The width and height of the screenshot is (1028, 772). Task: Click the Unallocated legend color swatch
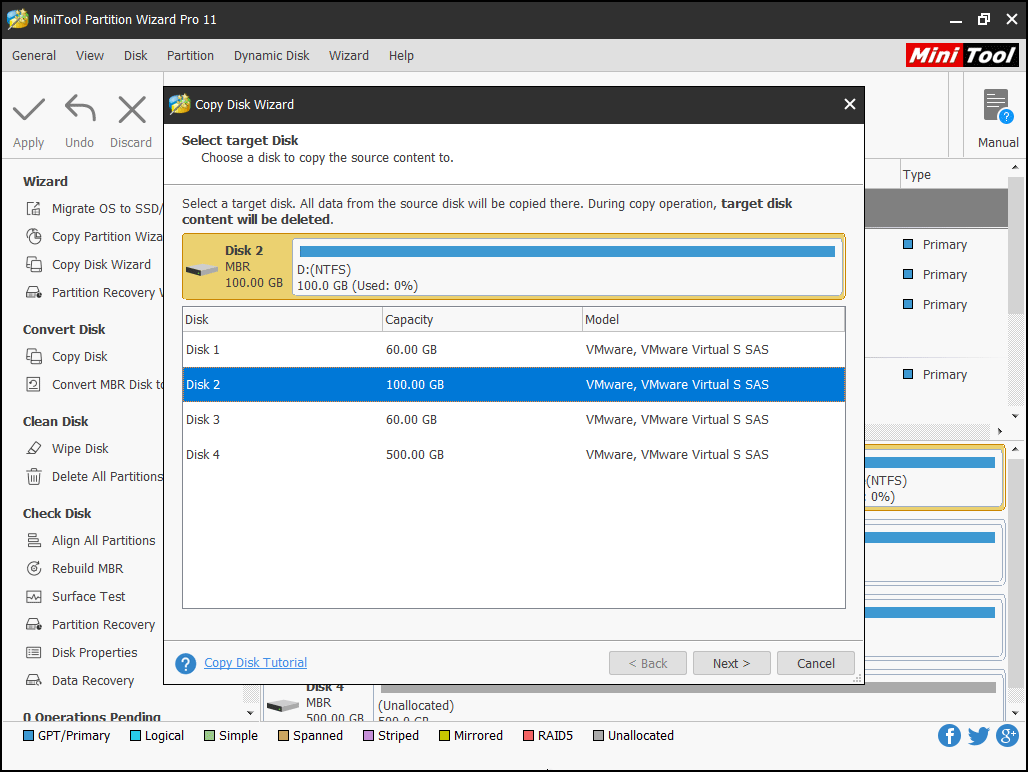click(598, 735)
